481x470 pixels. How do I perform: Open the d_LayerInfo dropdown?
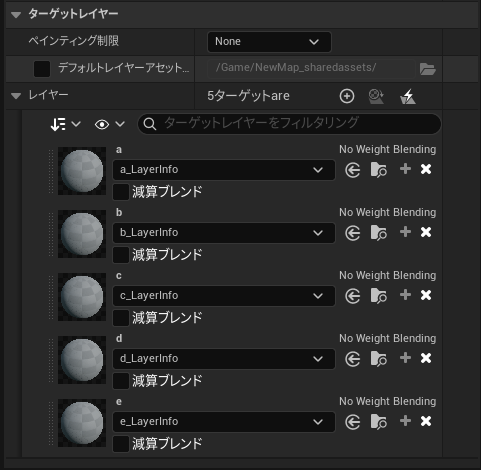pyautogui.click(x=224, y=359)
